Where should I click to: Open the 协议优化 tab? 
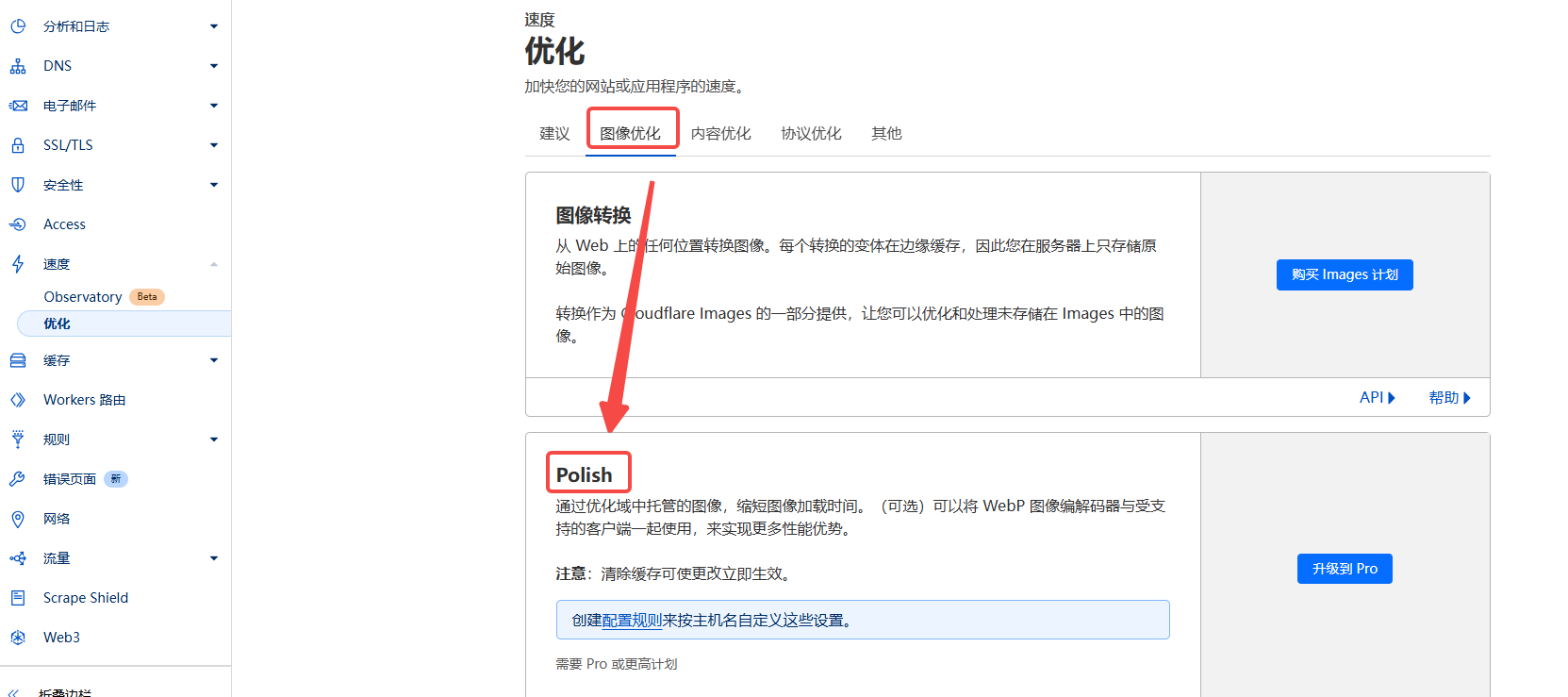[x=811, y=133]
